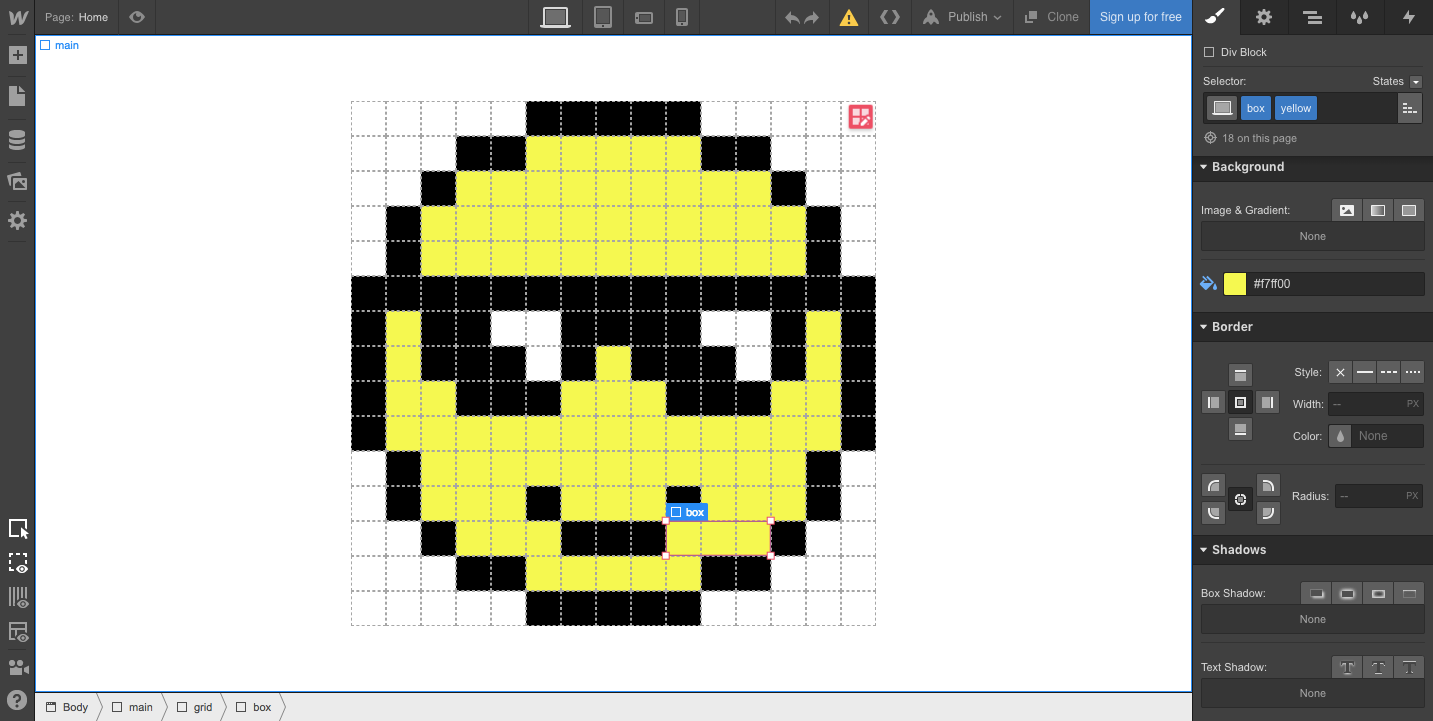
Task: Open the Publish dropdown
Action: click(x=961, y=17)
